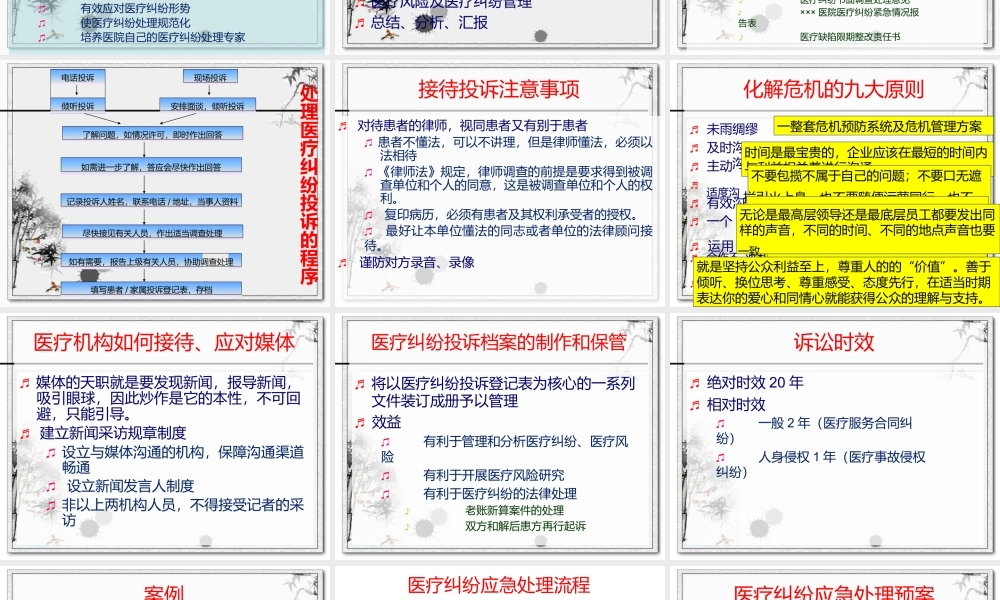Screen dimensions: 1000x600
Task: Click the 谨防对方录音、录像 bullet
Action: (416, 263)
